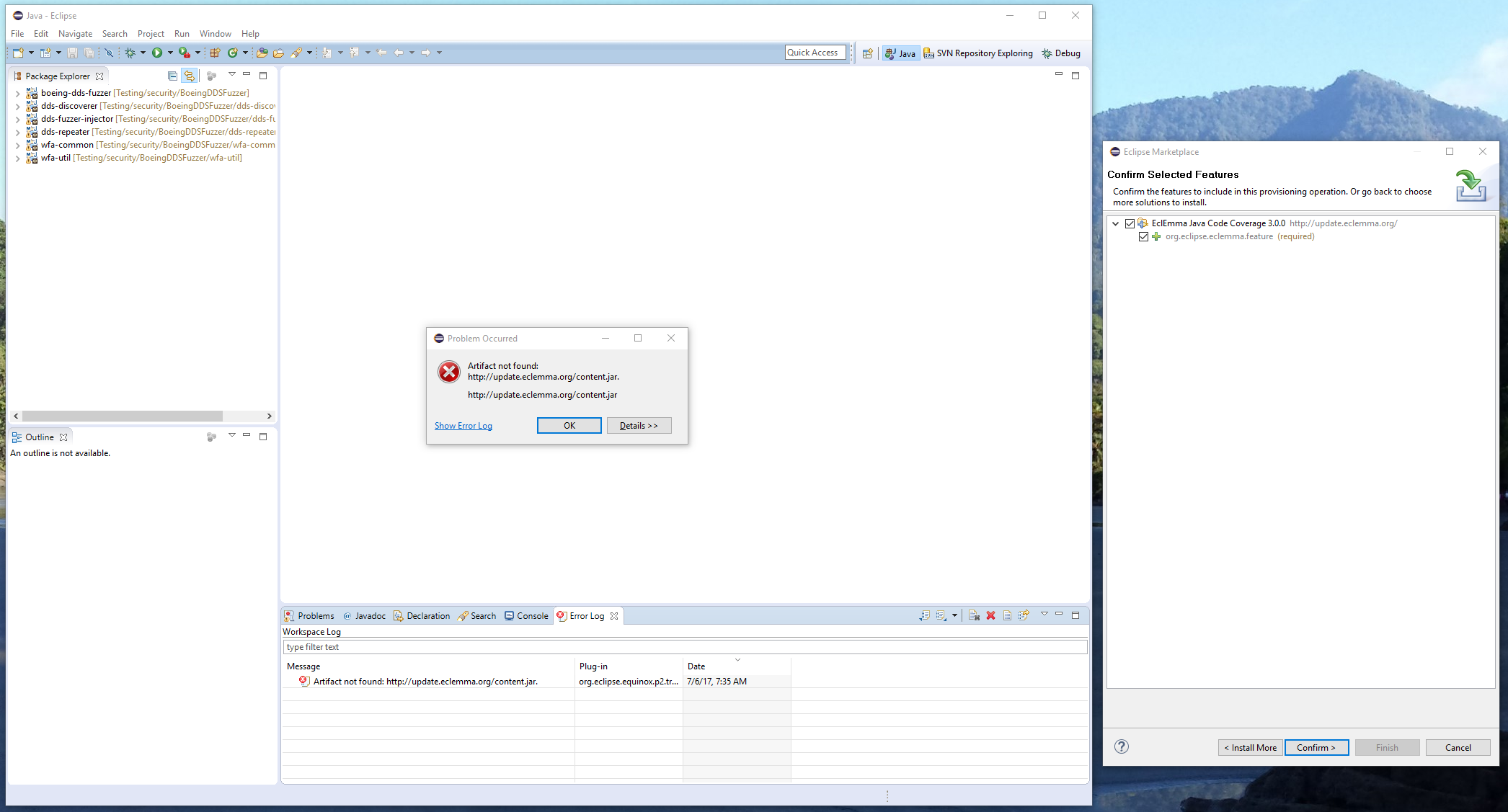The width and height of the screenshot is (1508, 812).
Task: Expand dds-fuzzer-injector project node
Action: click(17, 119)
